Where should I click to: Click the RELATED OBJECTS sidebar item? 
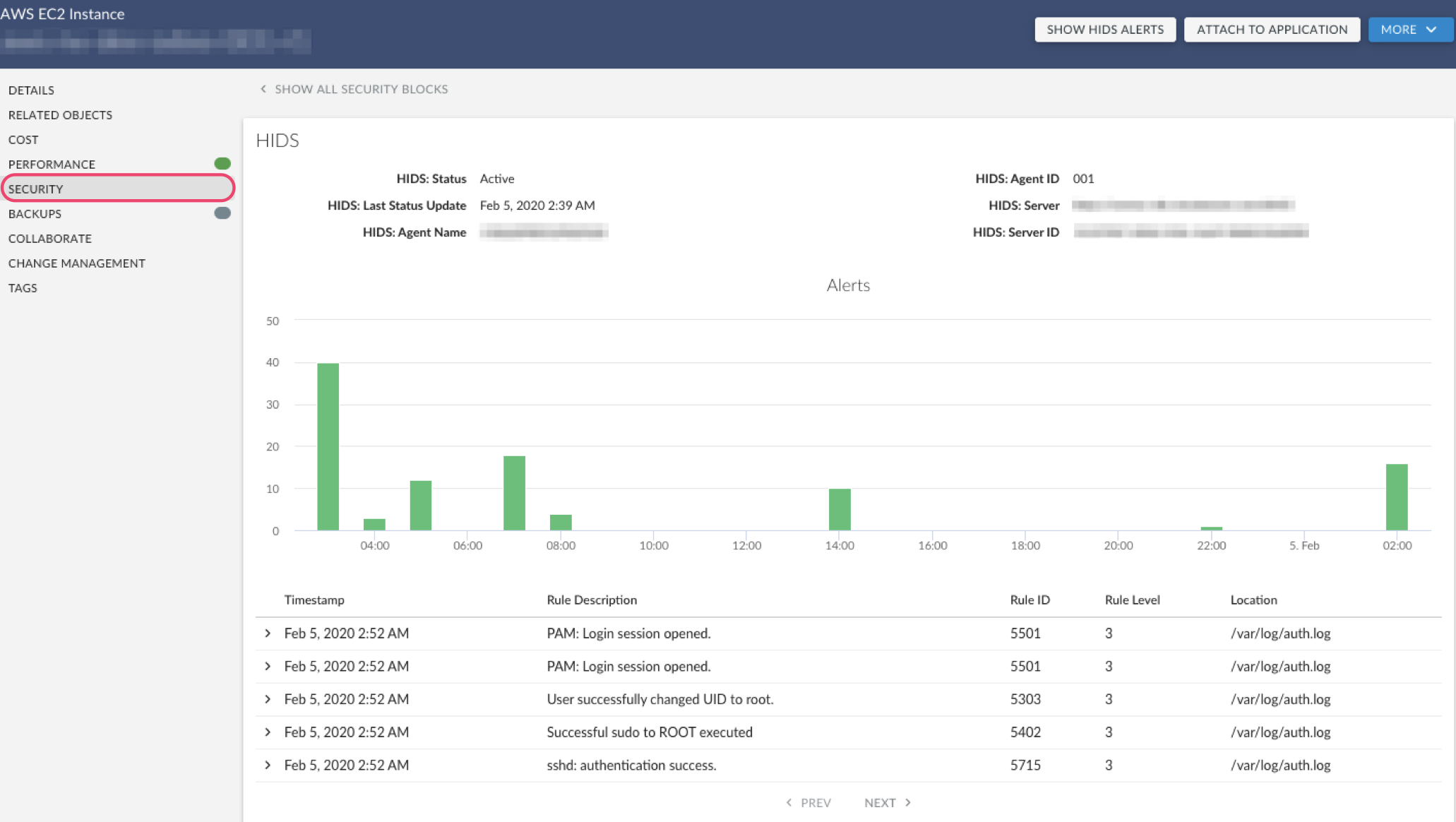pyautogui.click(x=59, y=114)
